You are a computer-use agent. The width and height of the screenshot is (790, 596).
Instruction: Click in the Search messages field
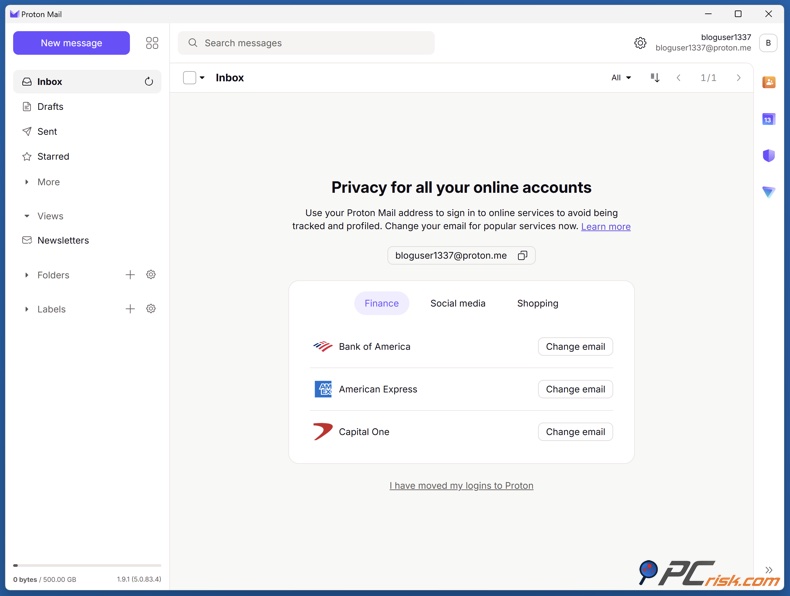pyautogui.click(x=310, y=43)
